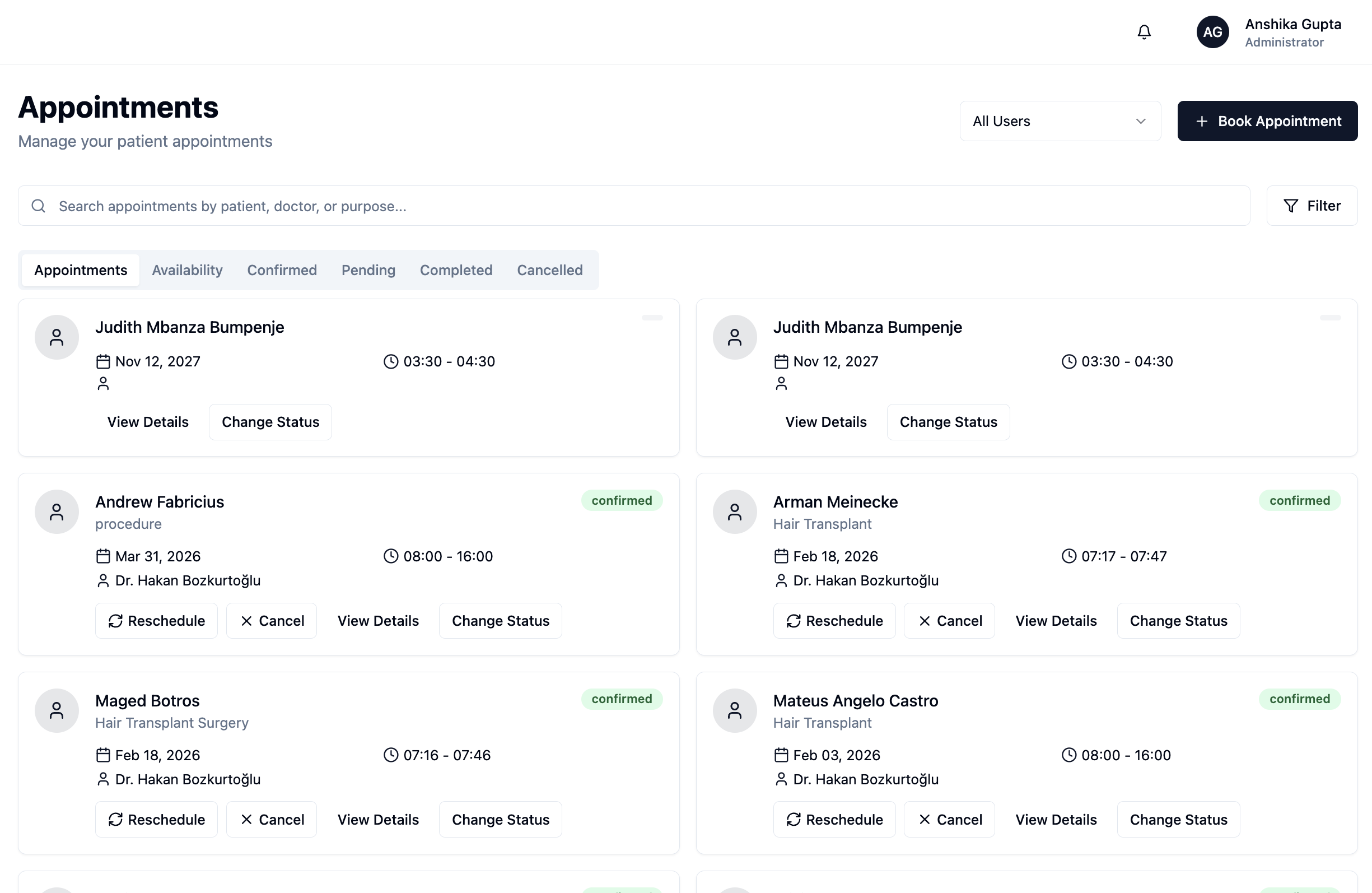Cancel Mateus Angelo Castro appointment
The width and height of the screenshot is (1372, 893).
[949, 819]
